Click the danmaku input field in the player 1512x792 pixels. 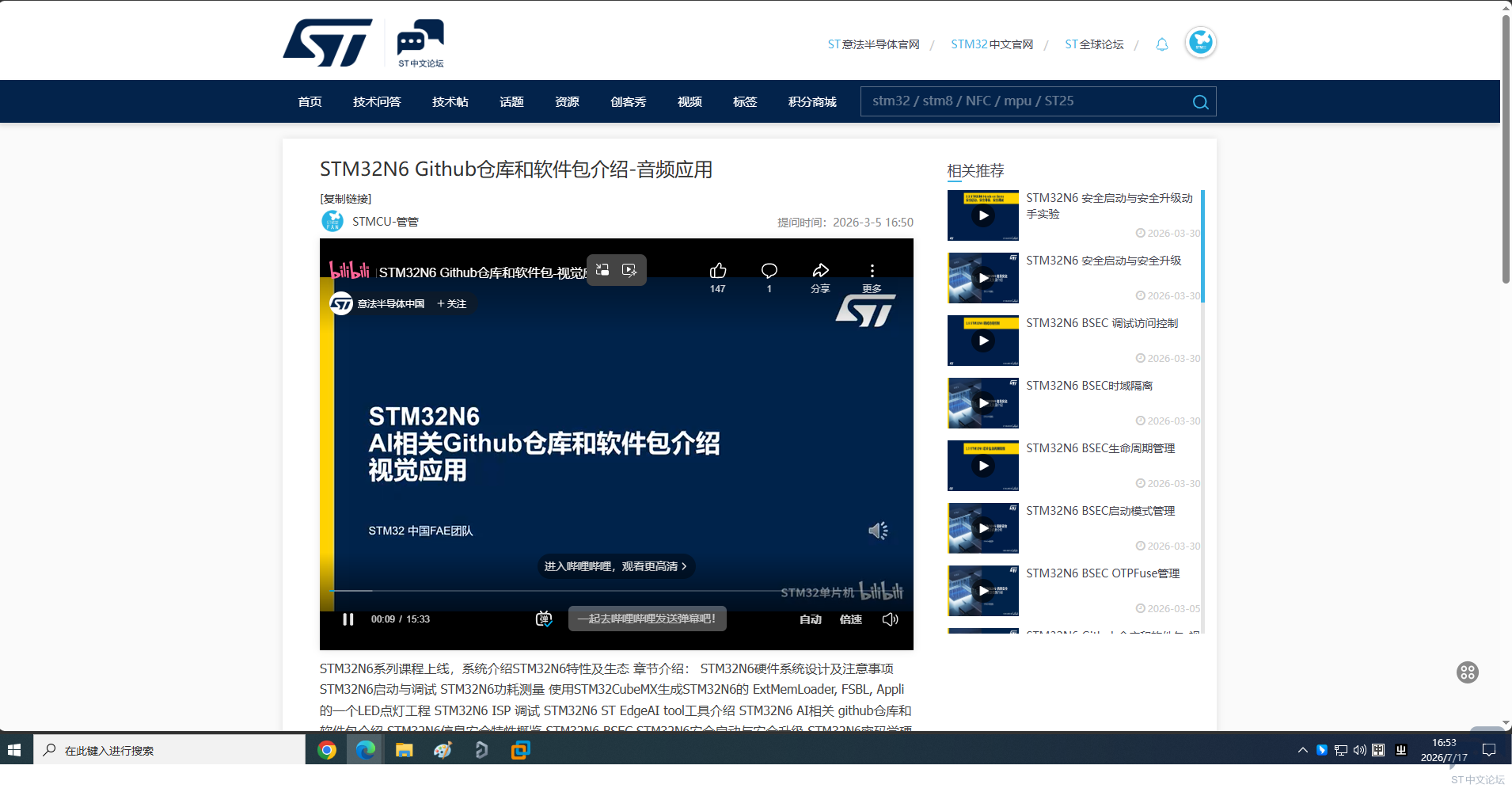[648, 619]
